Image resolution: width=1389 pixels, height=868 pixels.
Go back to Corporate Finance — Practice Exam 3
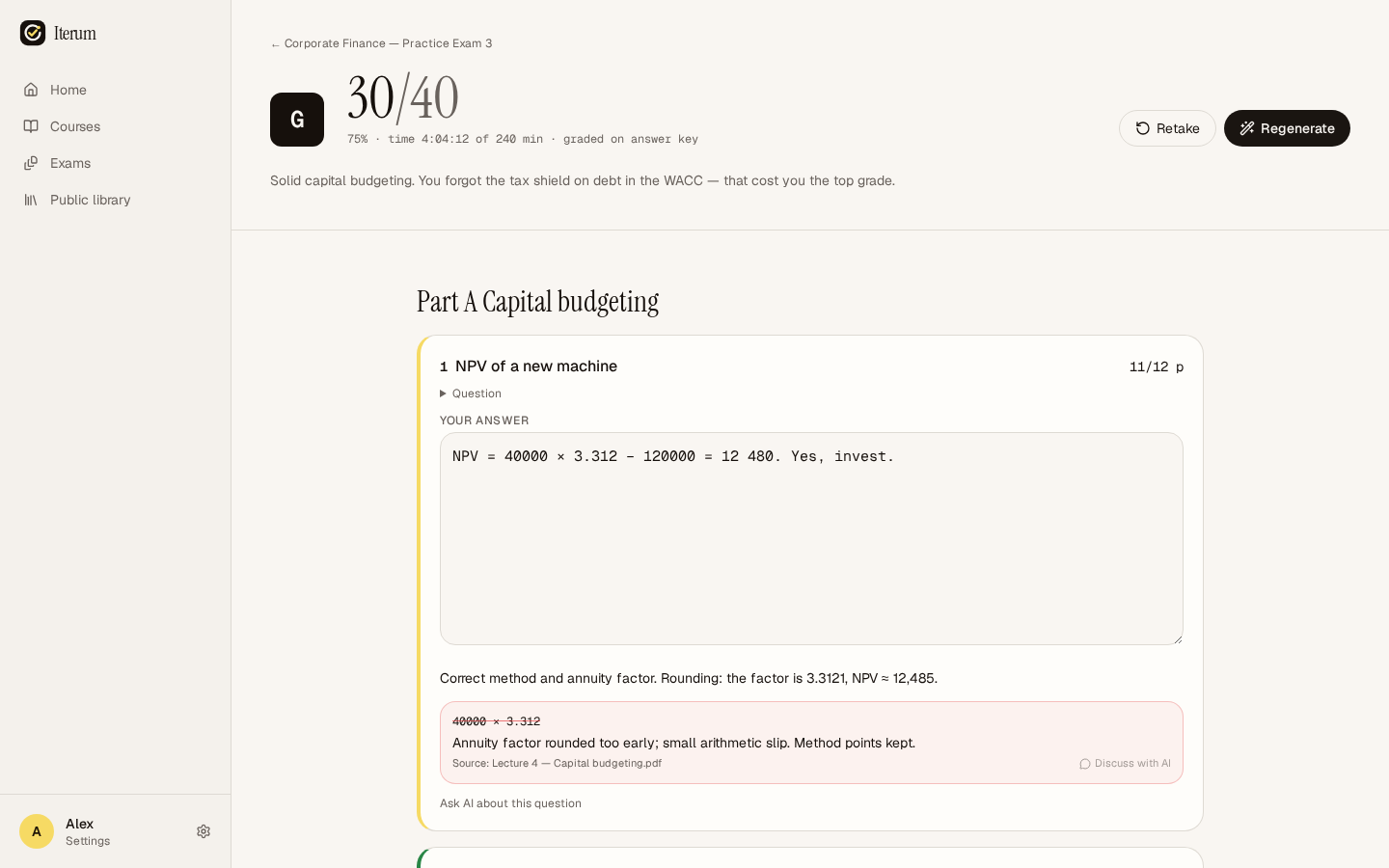[381, 43]
